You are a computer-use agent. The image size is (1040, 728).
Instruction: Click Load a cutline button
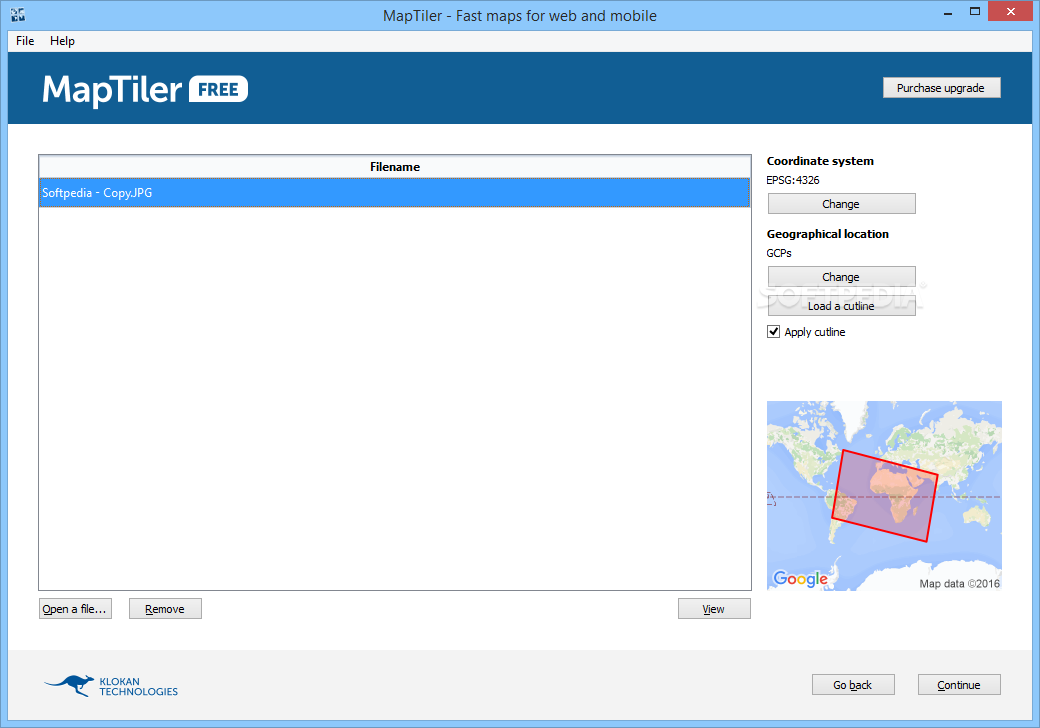coord(841,306)
